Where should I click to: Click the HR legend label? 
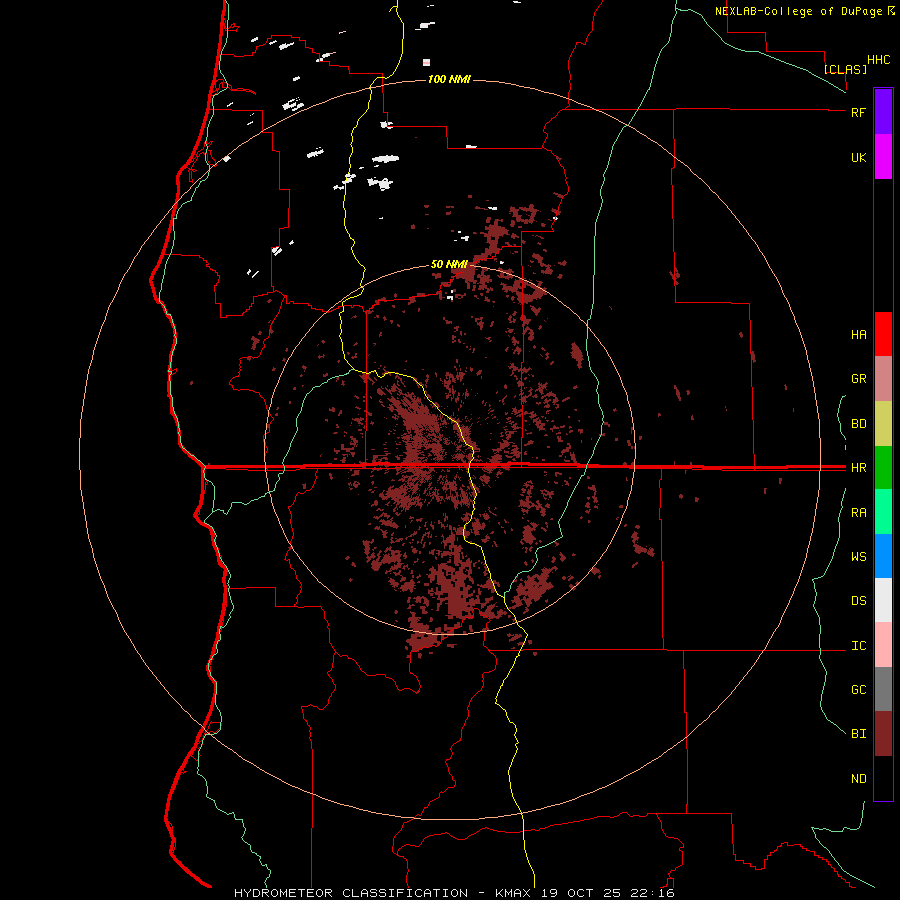click(858, 468)
